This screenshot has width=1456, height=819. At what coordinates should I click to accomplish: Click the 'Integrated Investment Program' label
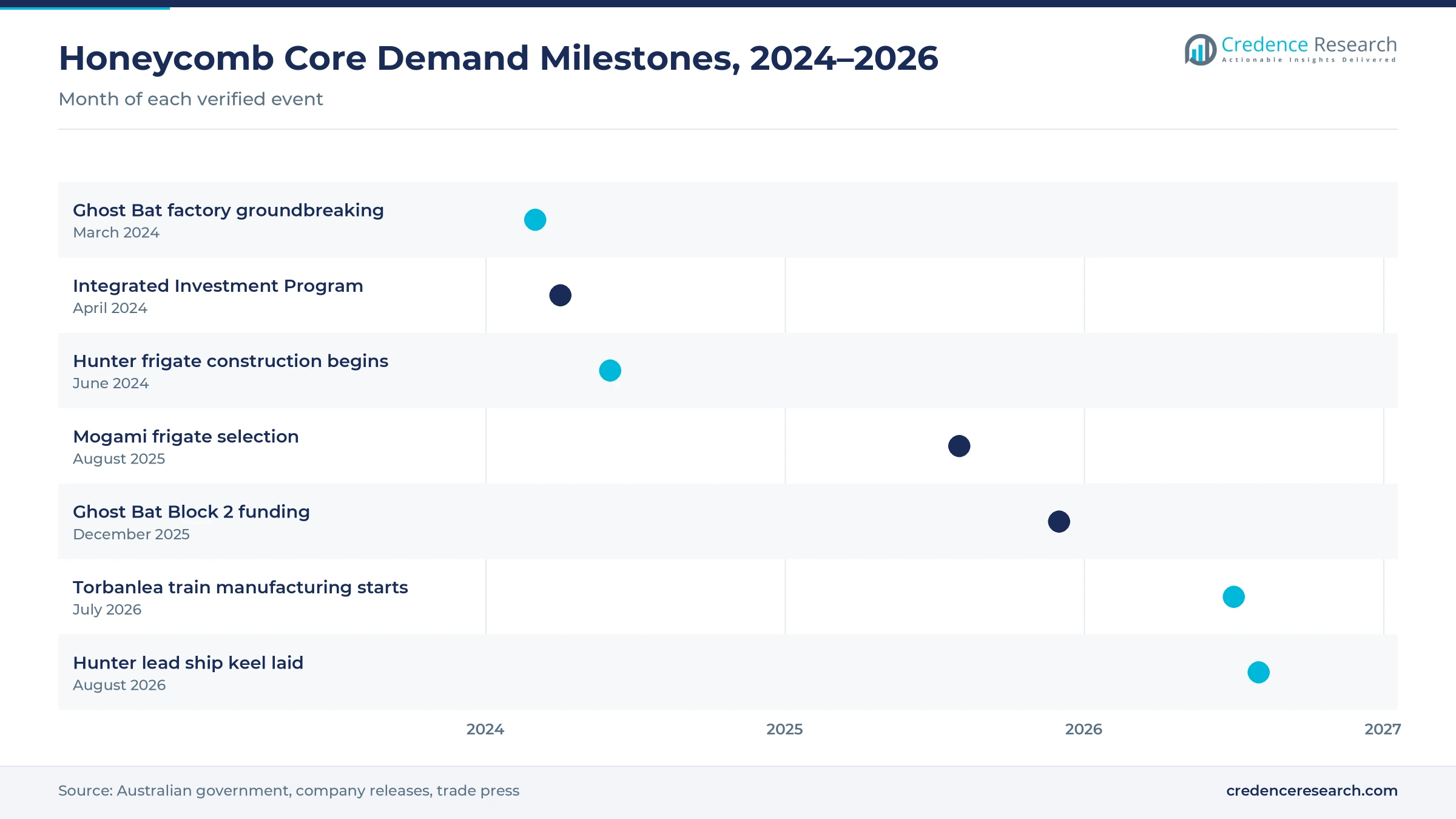coord(218,286)
